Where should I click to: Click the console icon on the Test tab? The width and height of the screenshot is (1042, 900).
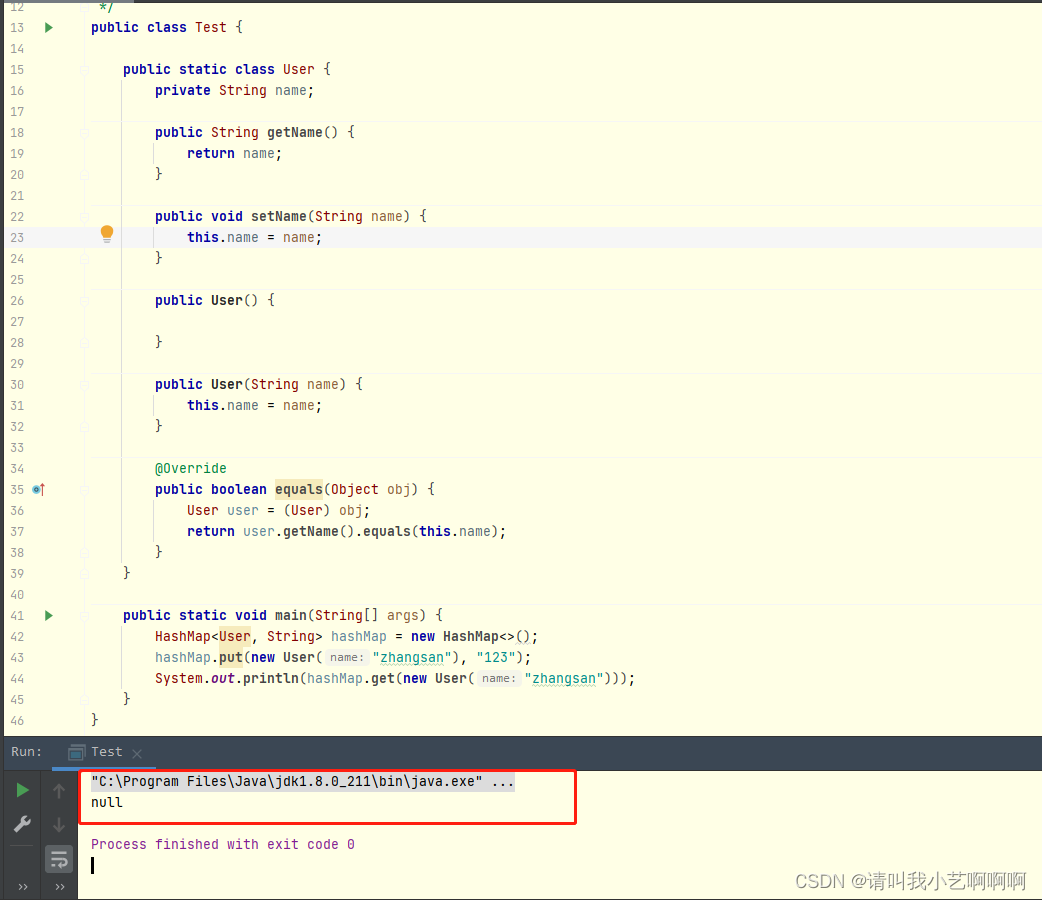click(75, 752)
